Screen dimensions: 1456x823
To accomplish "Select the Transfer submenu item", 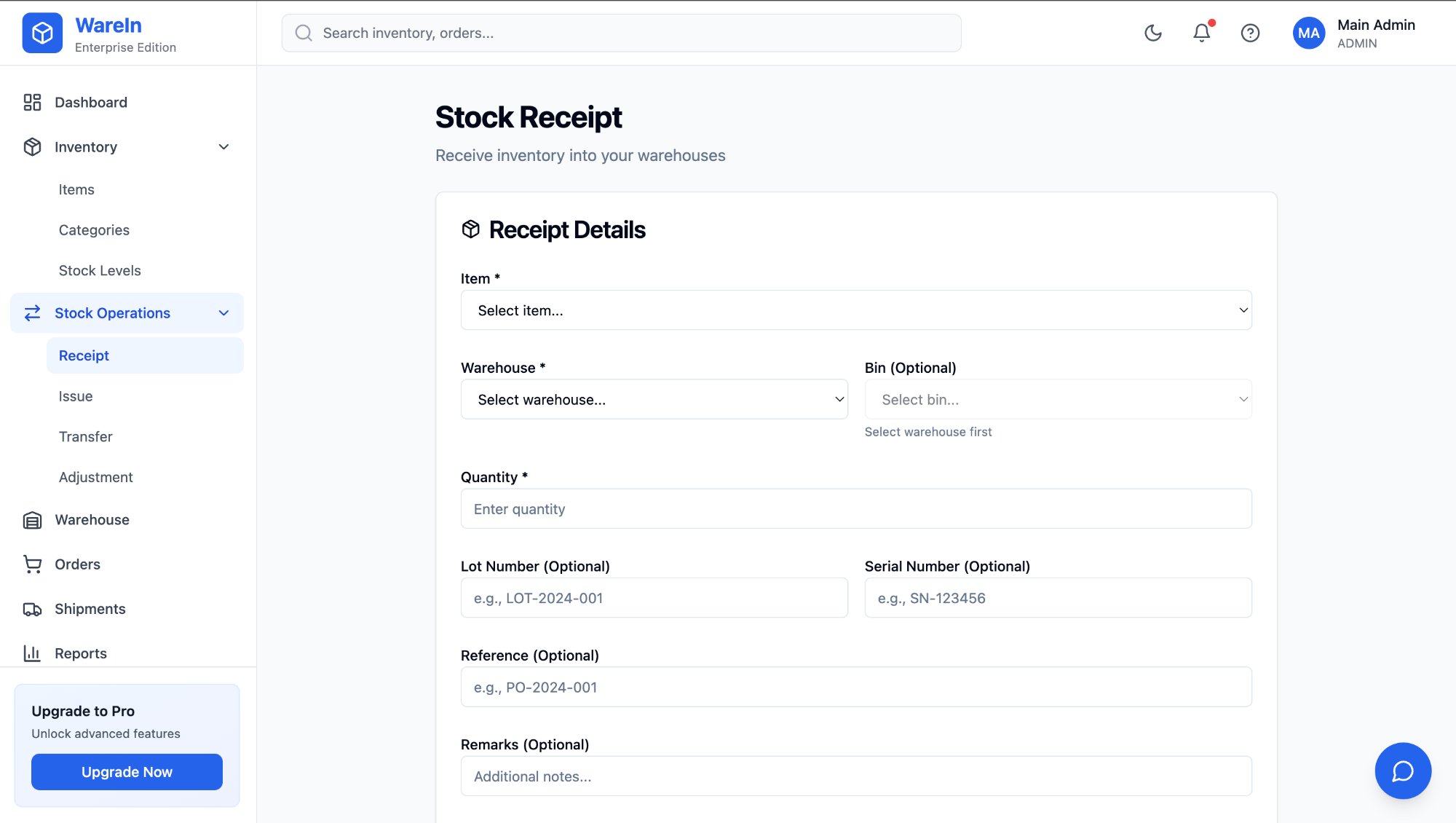I will coord(85,437).
